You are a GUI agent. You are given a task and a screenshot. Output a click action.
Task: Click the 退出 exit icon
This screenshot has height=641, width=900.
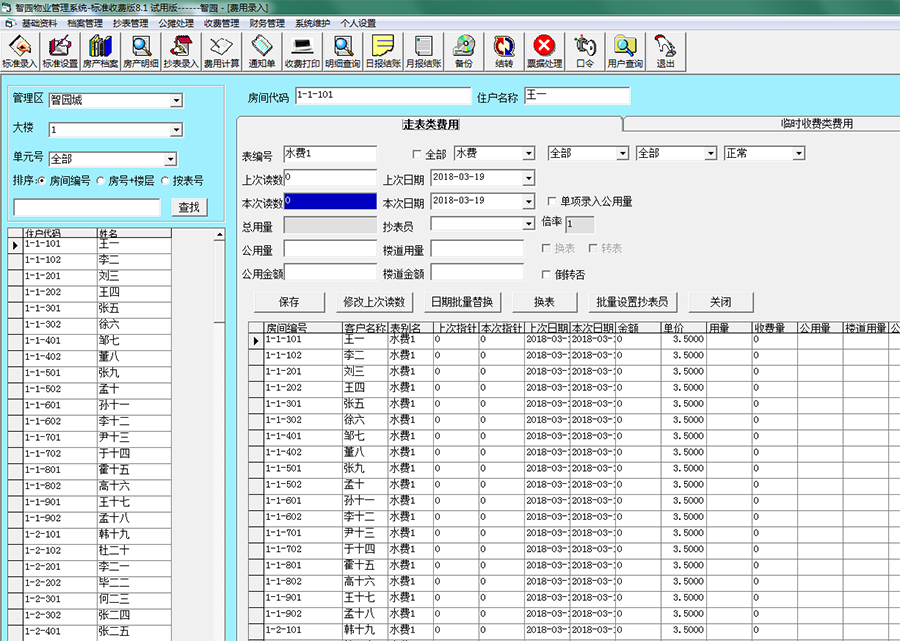point(665,51)
